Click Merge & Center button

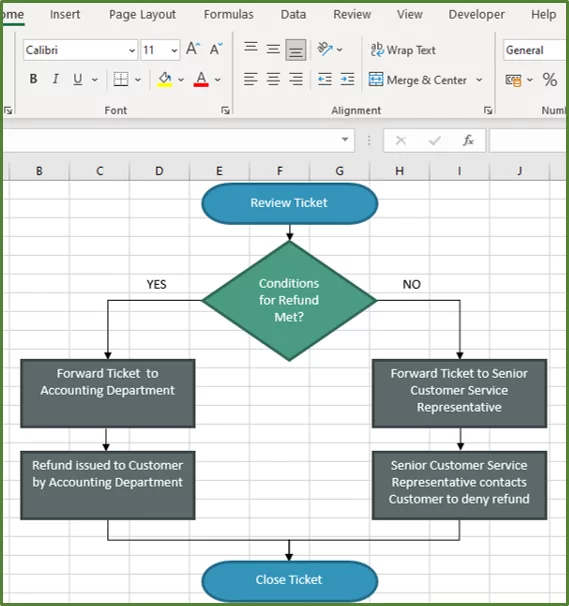[x=418, y=80]
